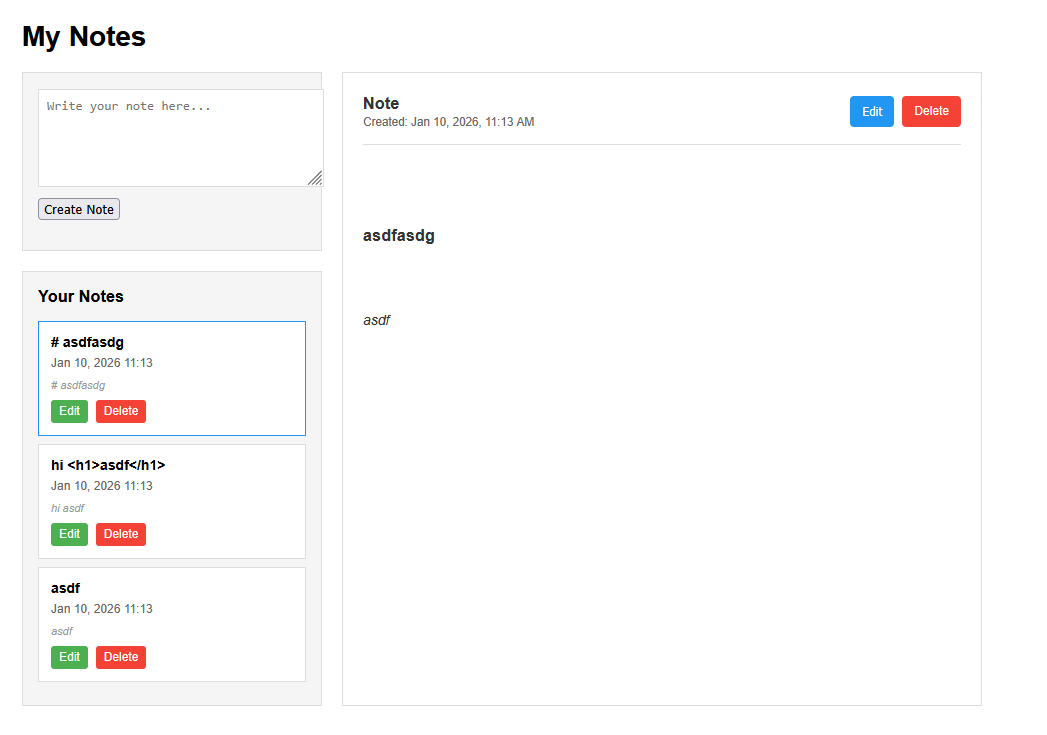
Task: Edit the "# asdfasdg" note from the list
Action: pos(69,411)
